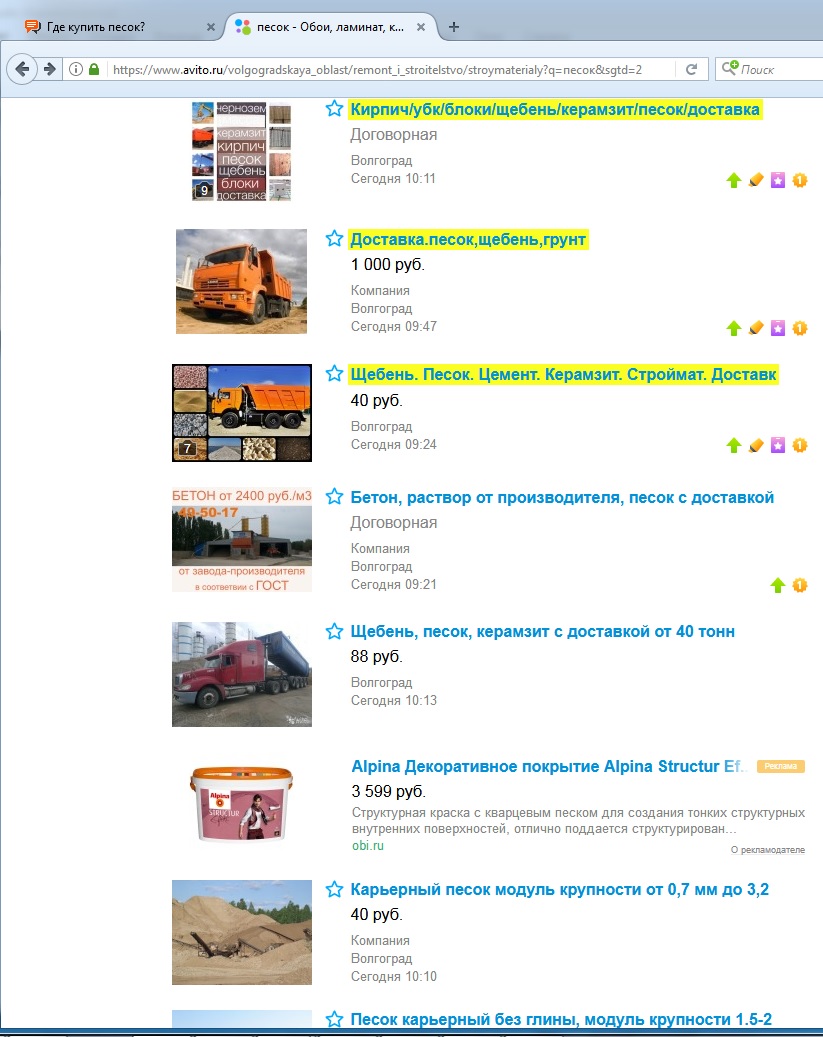Viewport: 823px width, 1037px height.
Task: Click purple VIP icon on 'Доставка.песок' listing
Action: tap(778, 328)
